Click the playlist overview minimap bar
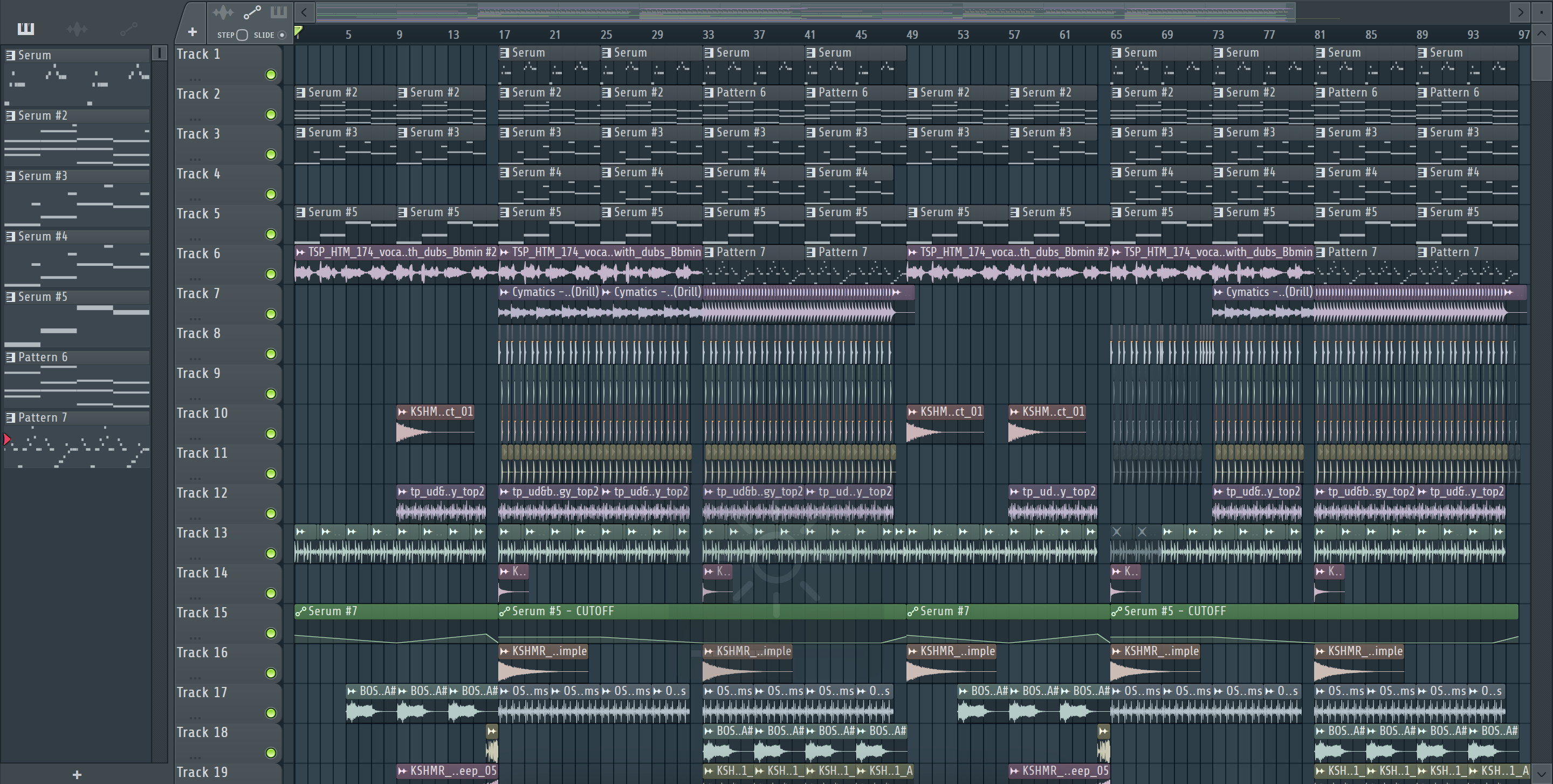Viewport: 1553px width, 784px height. 806,11
